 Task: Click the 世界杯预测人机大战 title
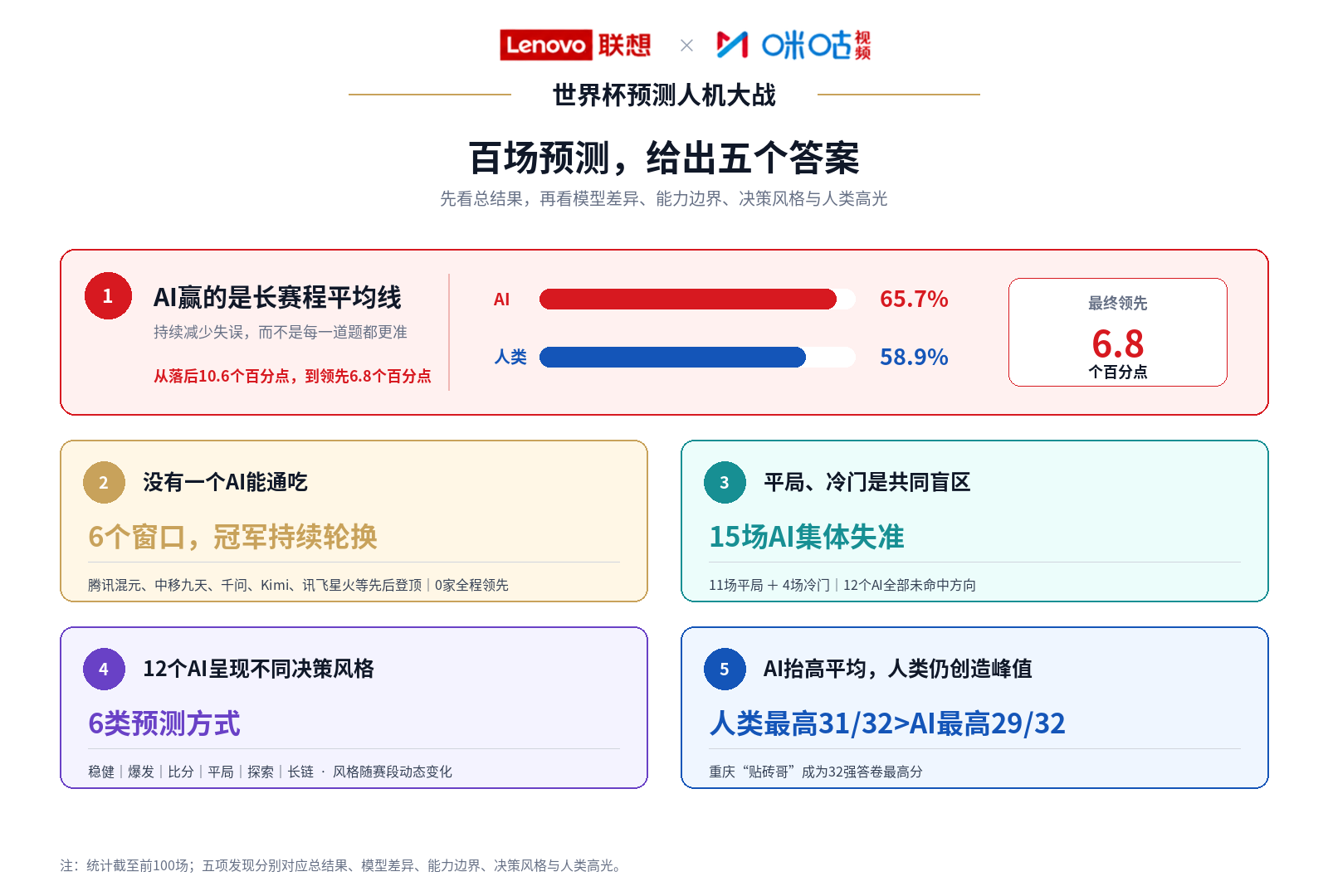point(664,95)
